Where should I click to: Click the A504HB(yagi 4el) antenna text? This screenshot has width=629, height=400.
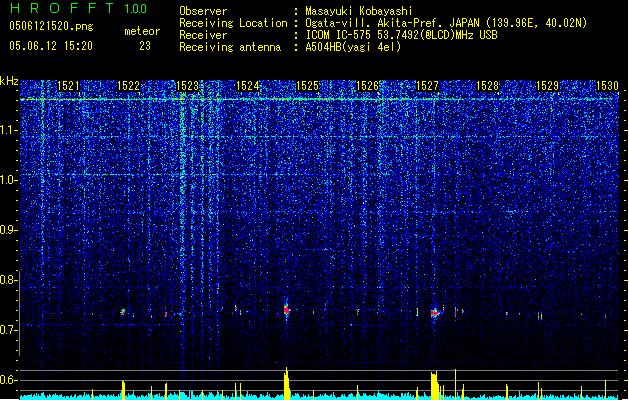353,47
